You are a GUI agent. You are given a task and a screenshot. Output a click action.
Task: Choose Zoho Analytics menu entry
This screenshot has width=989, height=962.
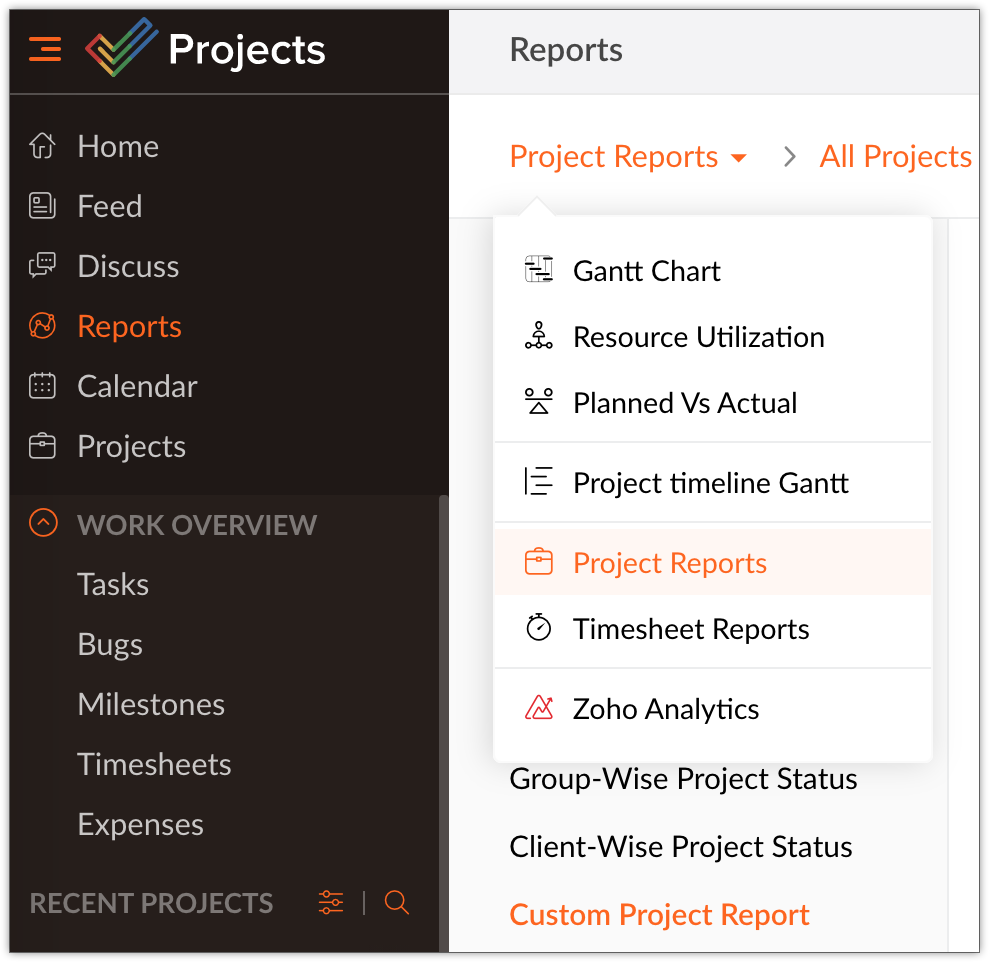click(x=665, y=709)
